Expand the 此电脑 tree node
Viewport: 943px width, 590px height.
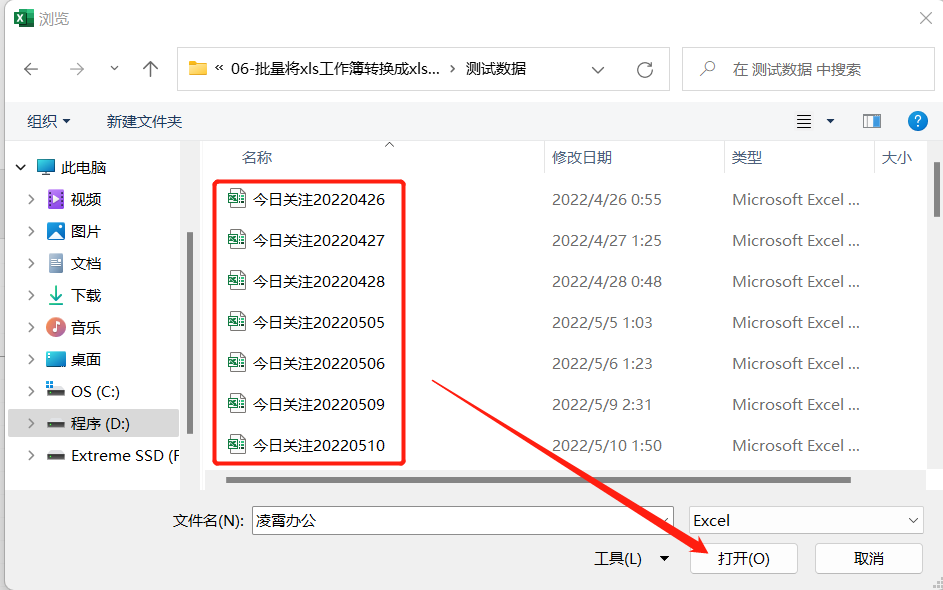pos(18,167)
